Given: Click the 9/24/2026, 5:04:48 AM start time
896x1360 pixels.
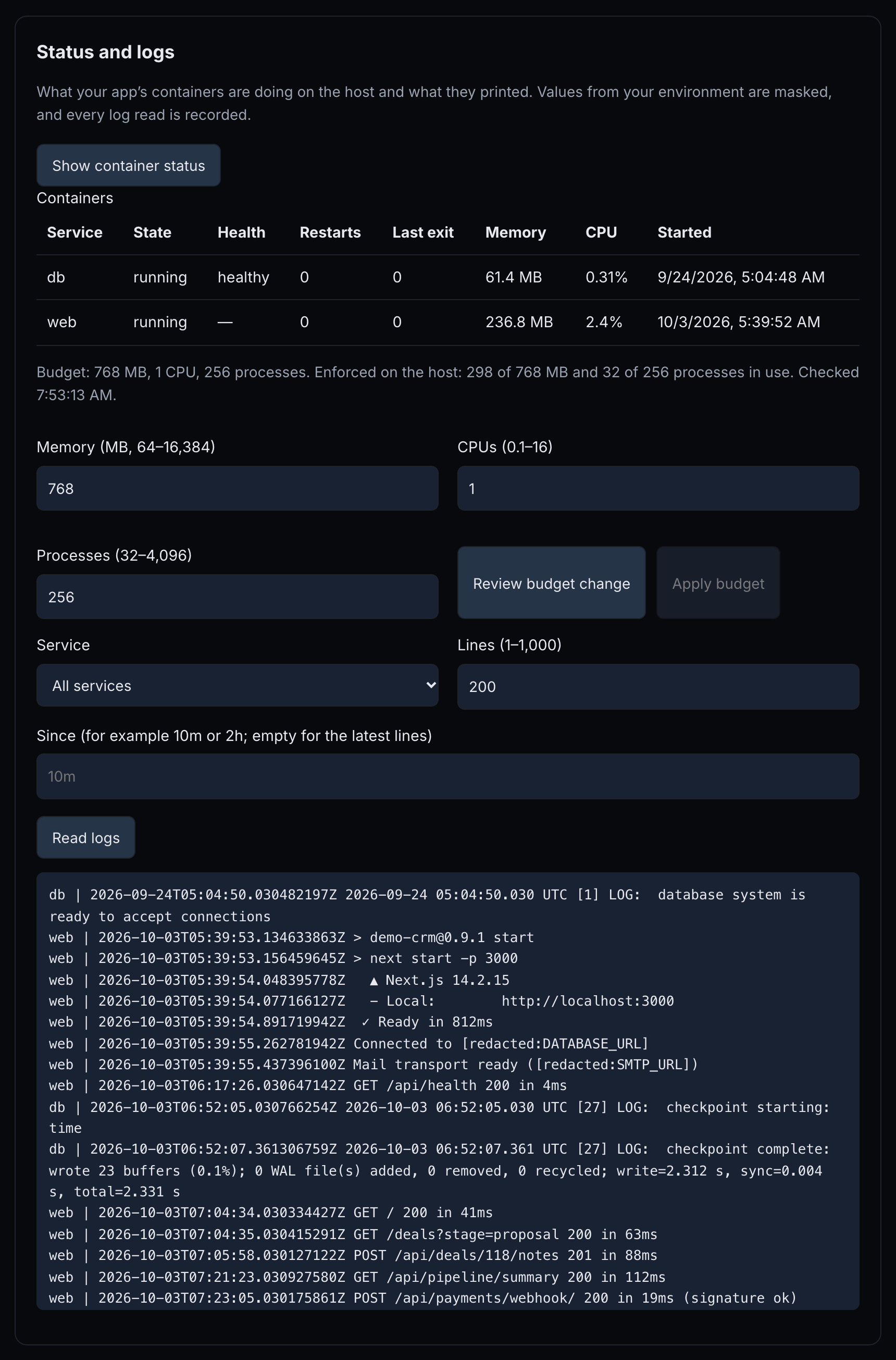Looking at the screenshot, I should click(x=741, y=277).
